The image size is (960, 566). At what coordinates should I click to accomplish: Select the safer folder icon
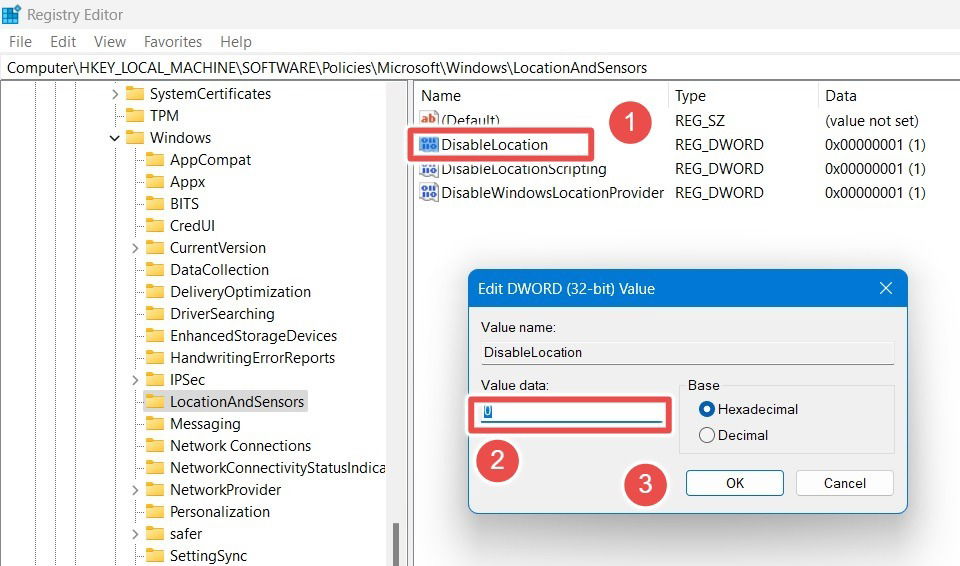point(155,534)
